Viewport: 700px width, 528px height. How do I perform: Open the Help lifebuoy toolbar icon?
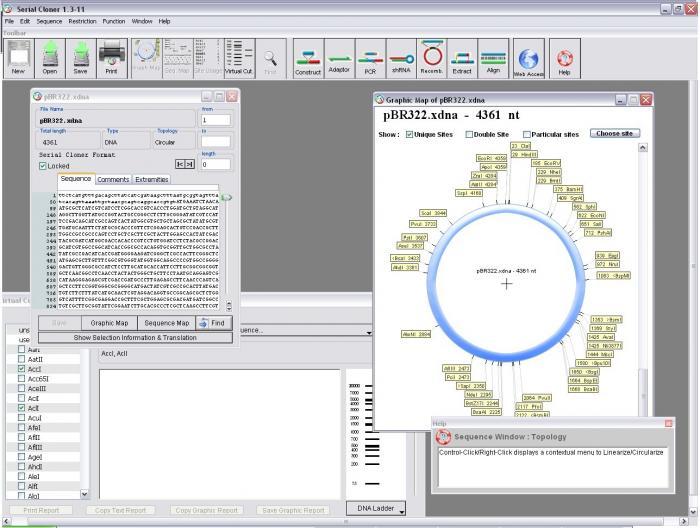click(565, 58)
